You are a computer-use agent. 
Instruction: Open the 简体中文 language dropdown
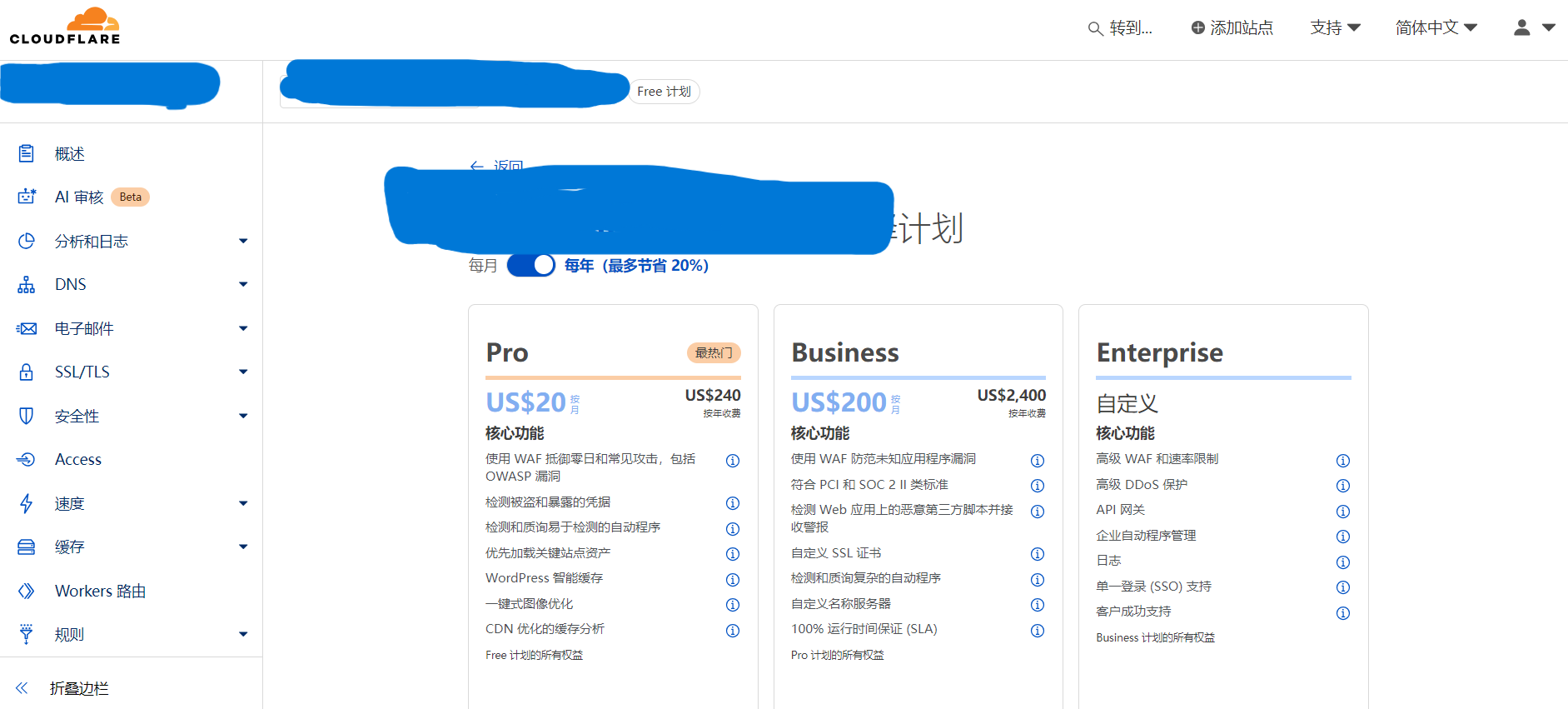[1436, 27]
